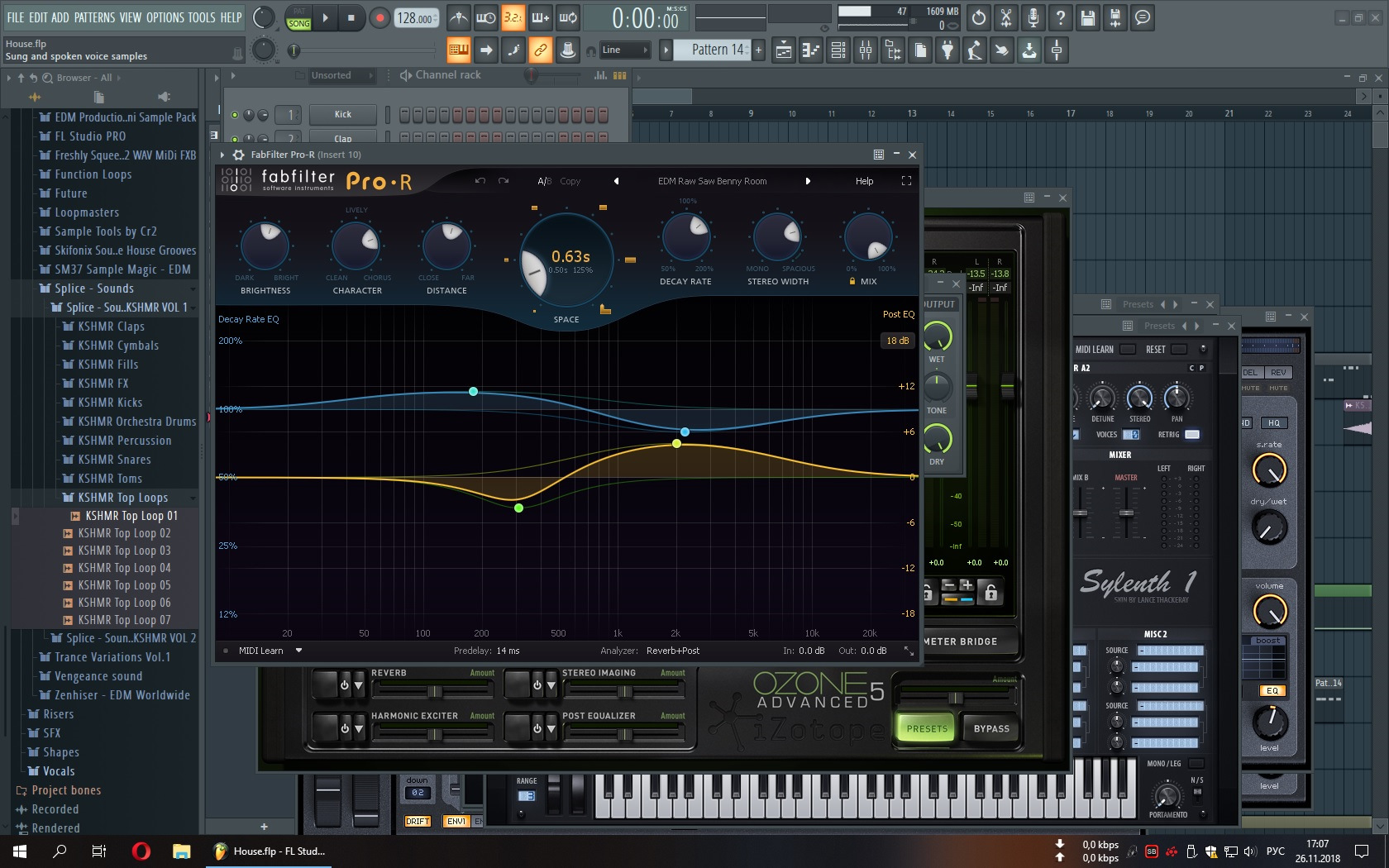Click the Ozone 5 BYPASS button
The height and width of the screenshot is (868, 1389).
991,728
